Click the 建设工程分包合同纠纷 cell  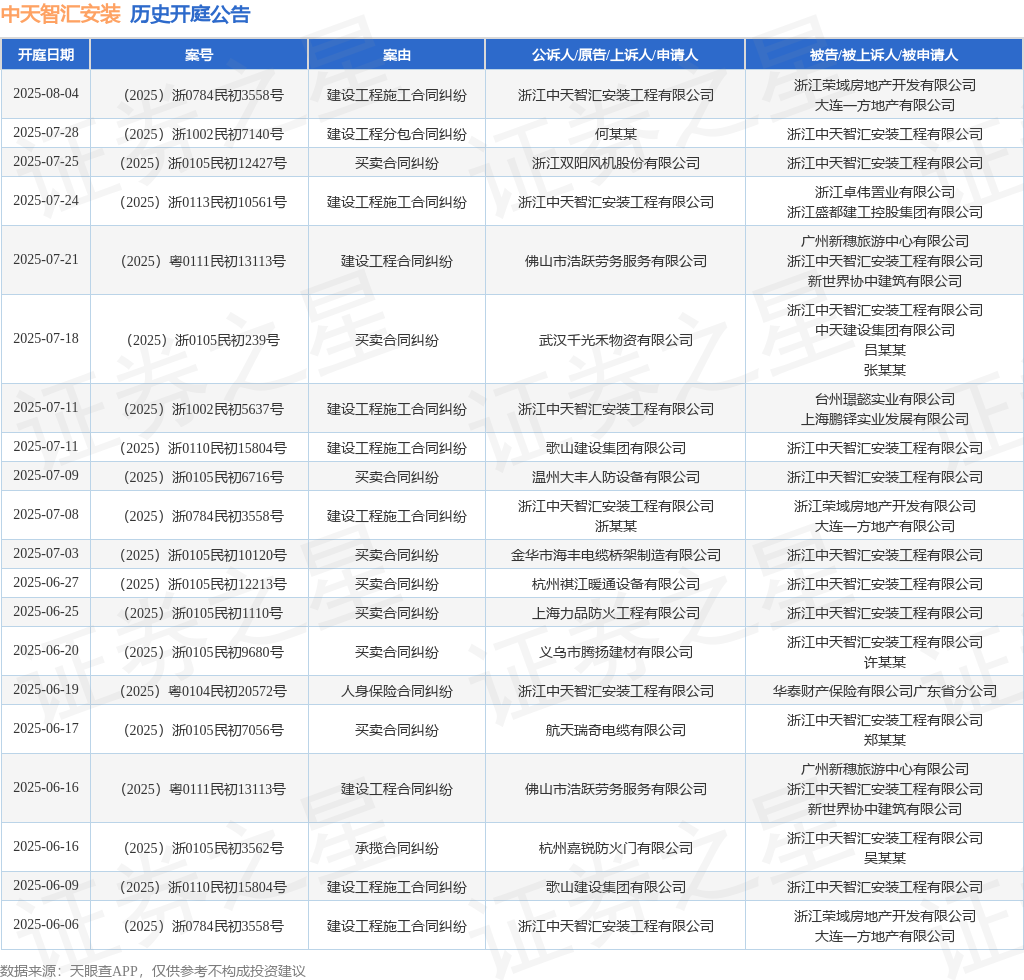396,134
